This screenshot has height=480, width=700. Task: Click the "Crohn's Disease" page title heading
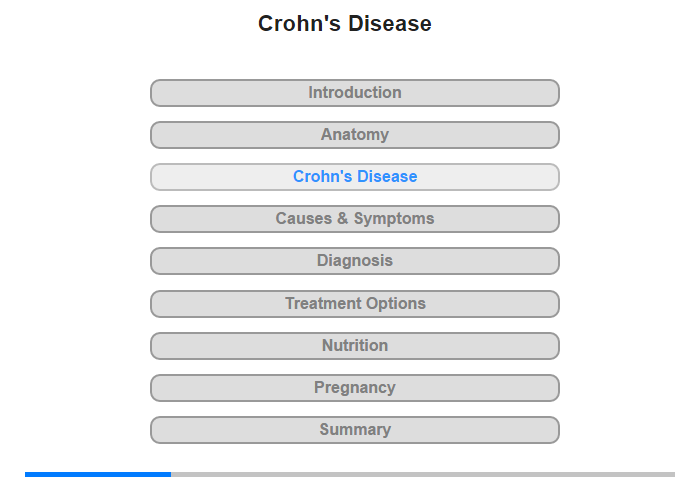pos(345,24)
